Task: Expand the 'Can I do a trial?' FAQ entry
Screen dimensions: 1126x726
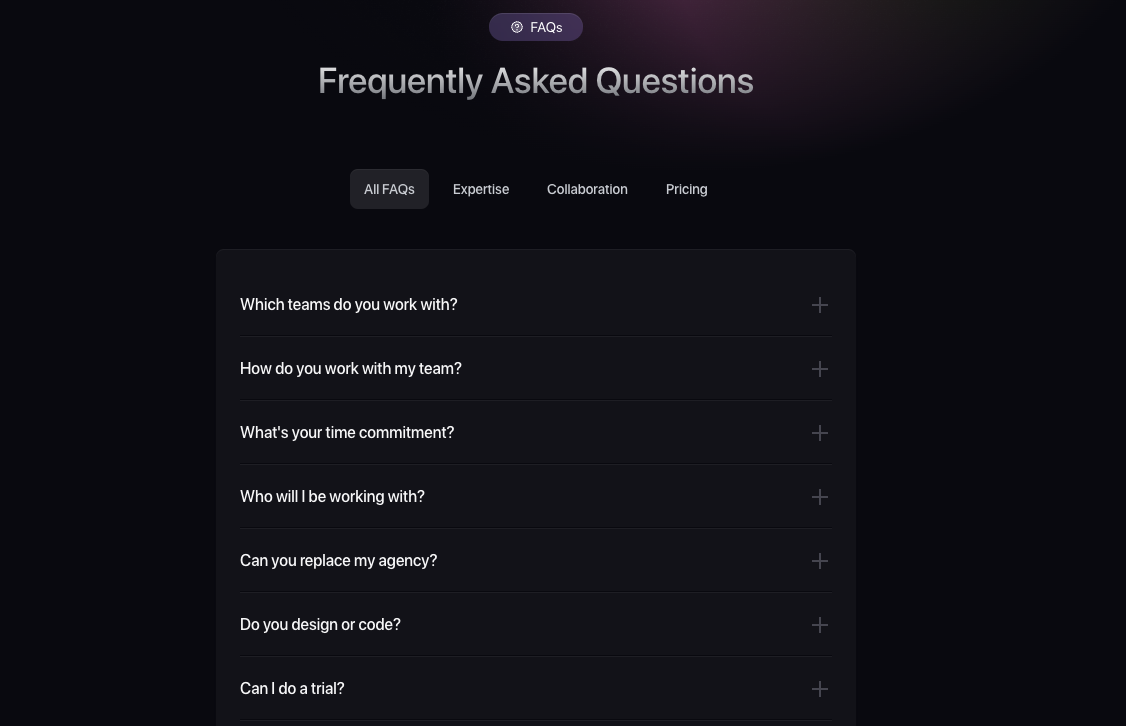Action: [x=292, y=689]
